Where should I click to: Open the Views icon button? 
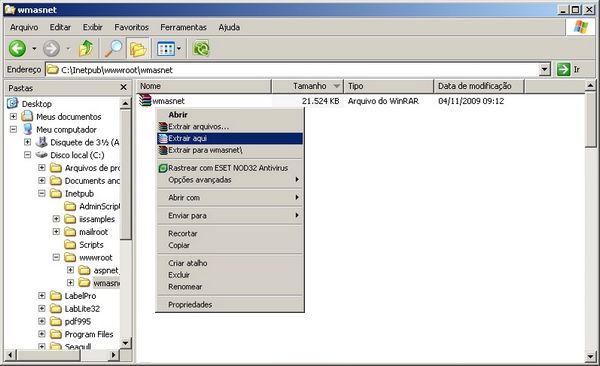(x=166, y=49)
